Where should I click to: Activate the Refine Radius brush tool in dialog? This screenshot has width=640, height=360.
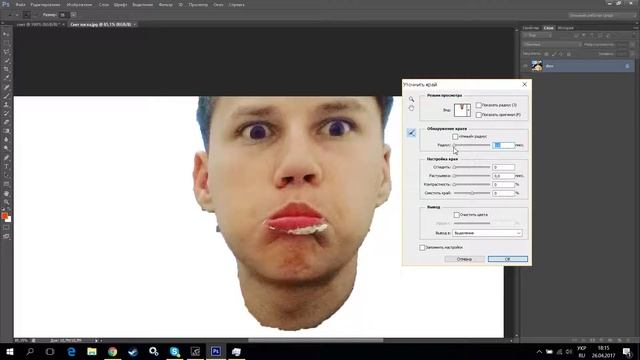(411, 133)
